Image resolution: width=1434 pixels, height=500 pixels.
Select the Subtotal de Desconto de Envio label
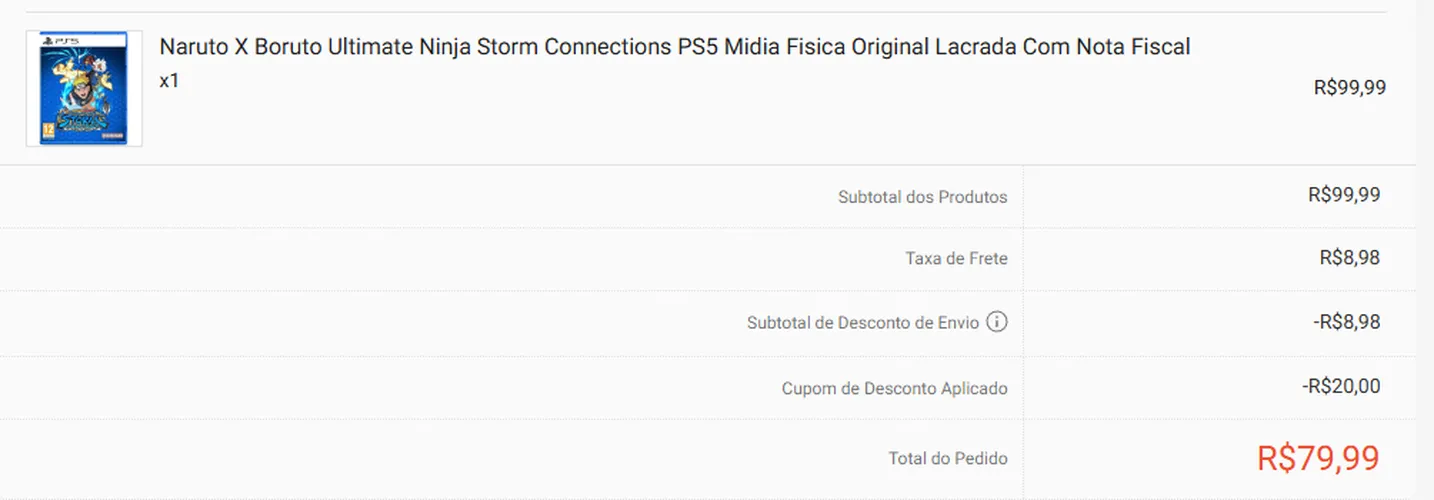(x=863, y=323)
